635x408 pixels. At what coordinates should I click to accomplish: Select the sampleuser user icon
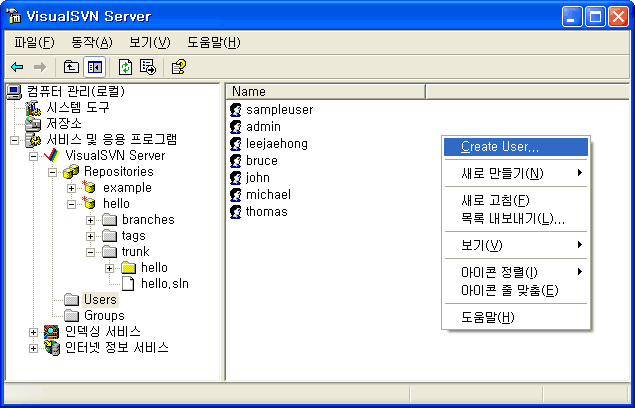coord(236,110)
